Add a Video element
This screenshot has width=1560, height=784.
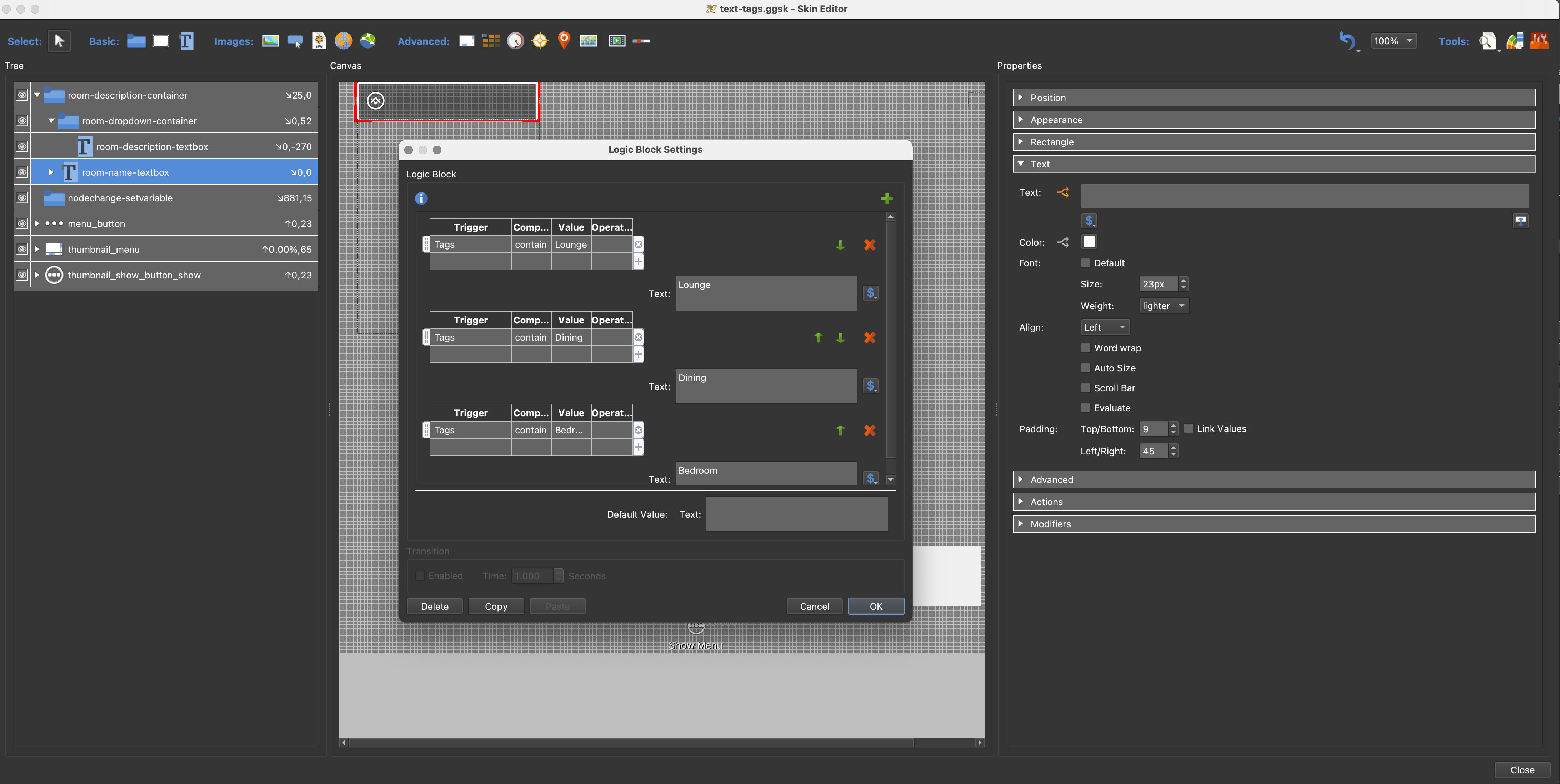pos(616,41)
